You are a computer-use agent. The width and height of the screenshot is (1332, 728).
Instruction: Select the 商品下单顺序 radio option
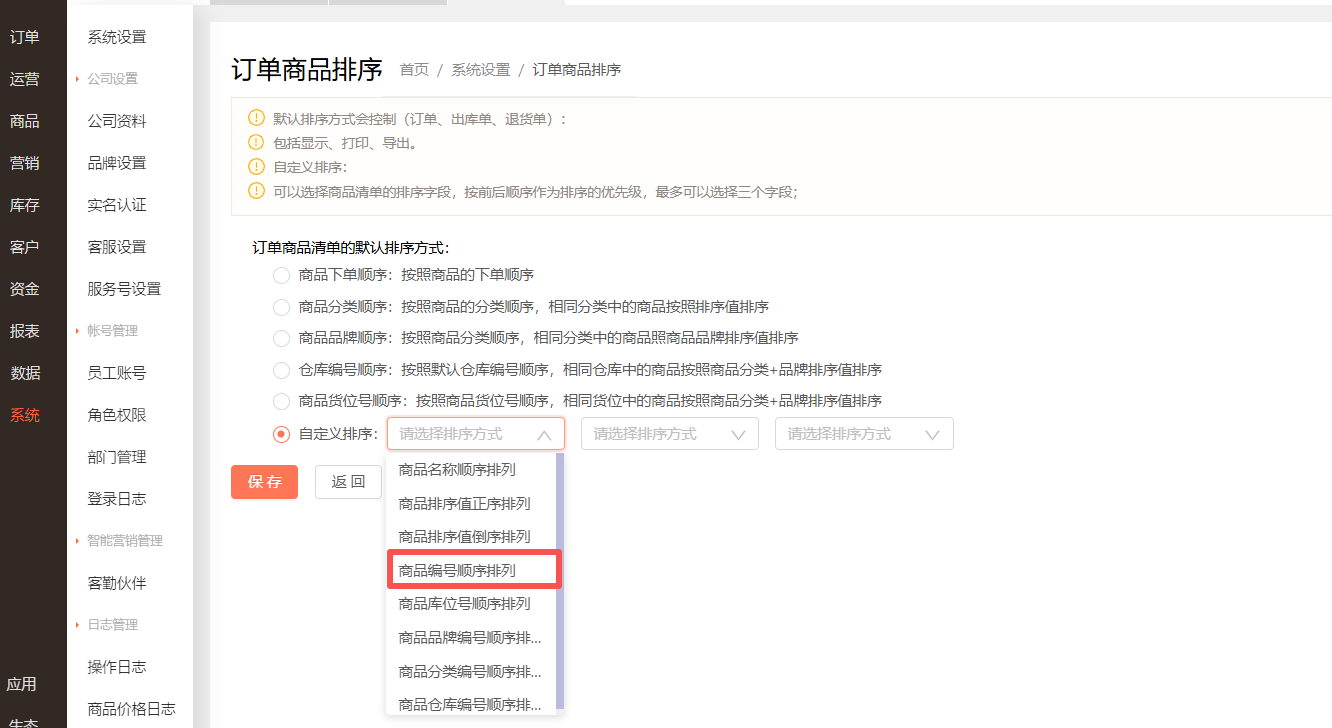(281, 275)
